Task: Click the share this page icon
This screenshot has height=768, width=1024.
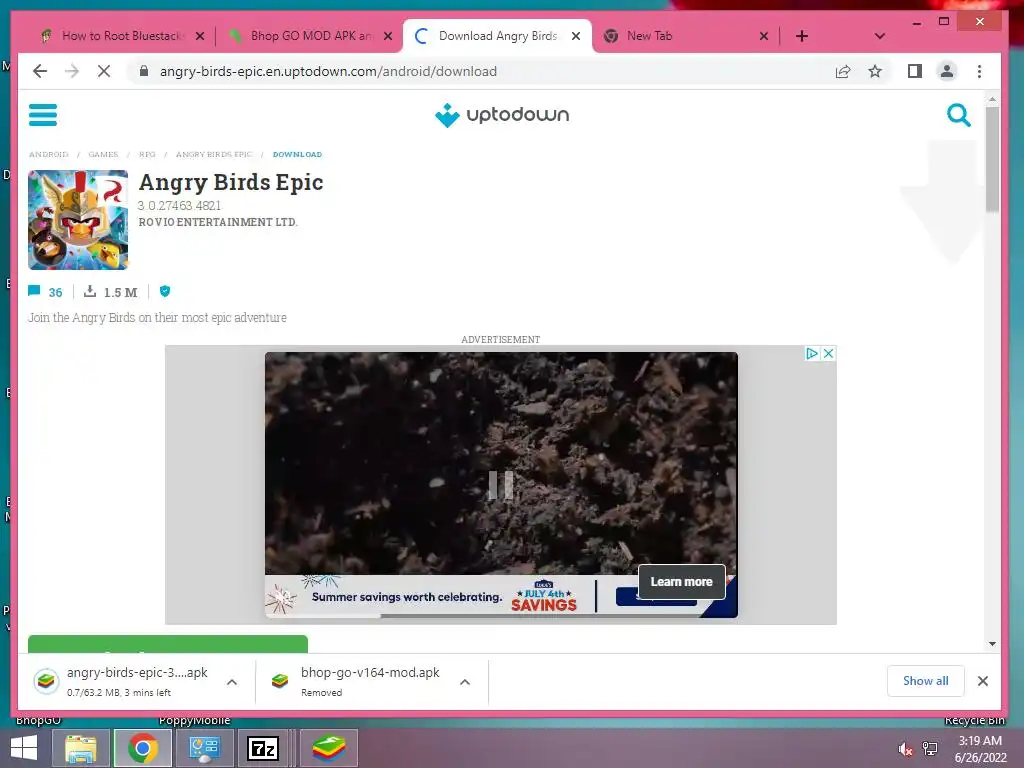Action: [843, 71]
